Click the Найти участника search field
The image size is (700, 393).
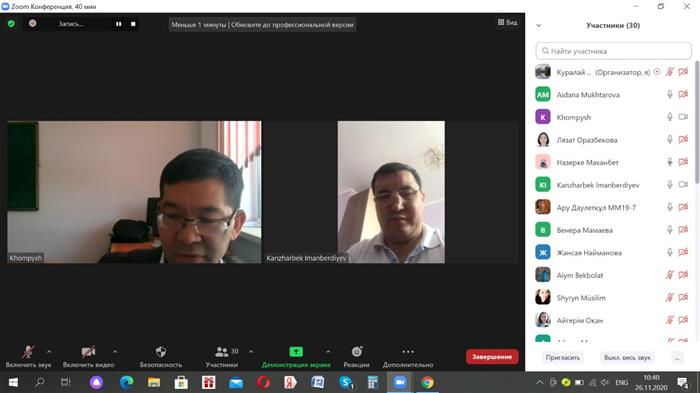coord(613,51)
